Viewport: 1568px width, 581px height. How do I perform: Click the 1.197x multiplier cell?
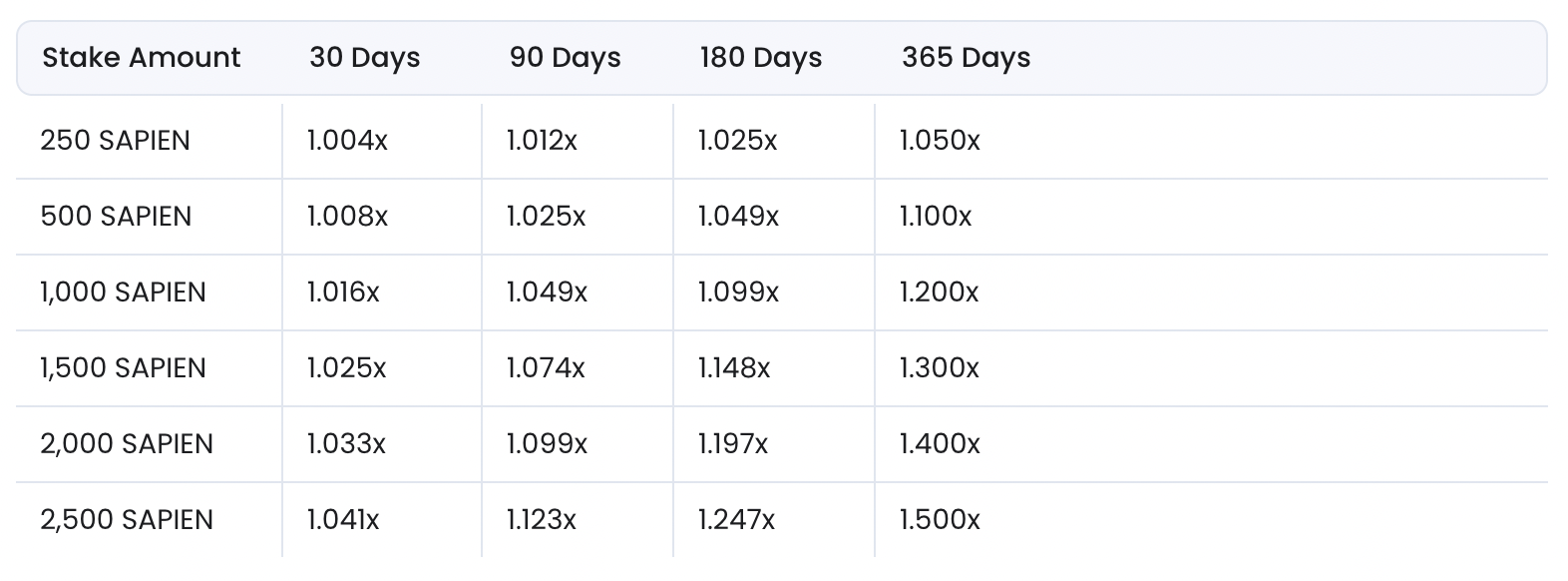[733, 444]
